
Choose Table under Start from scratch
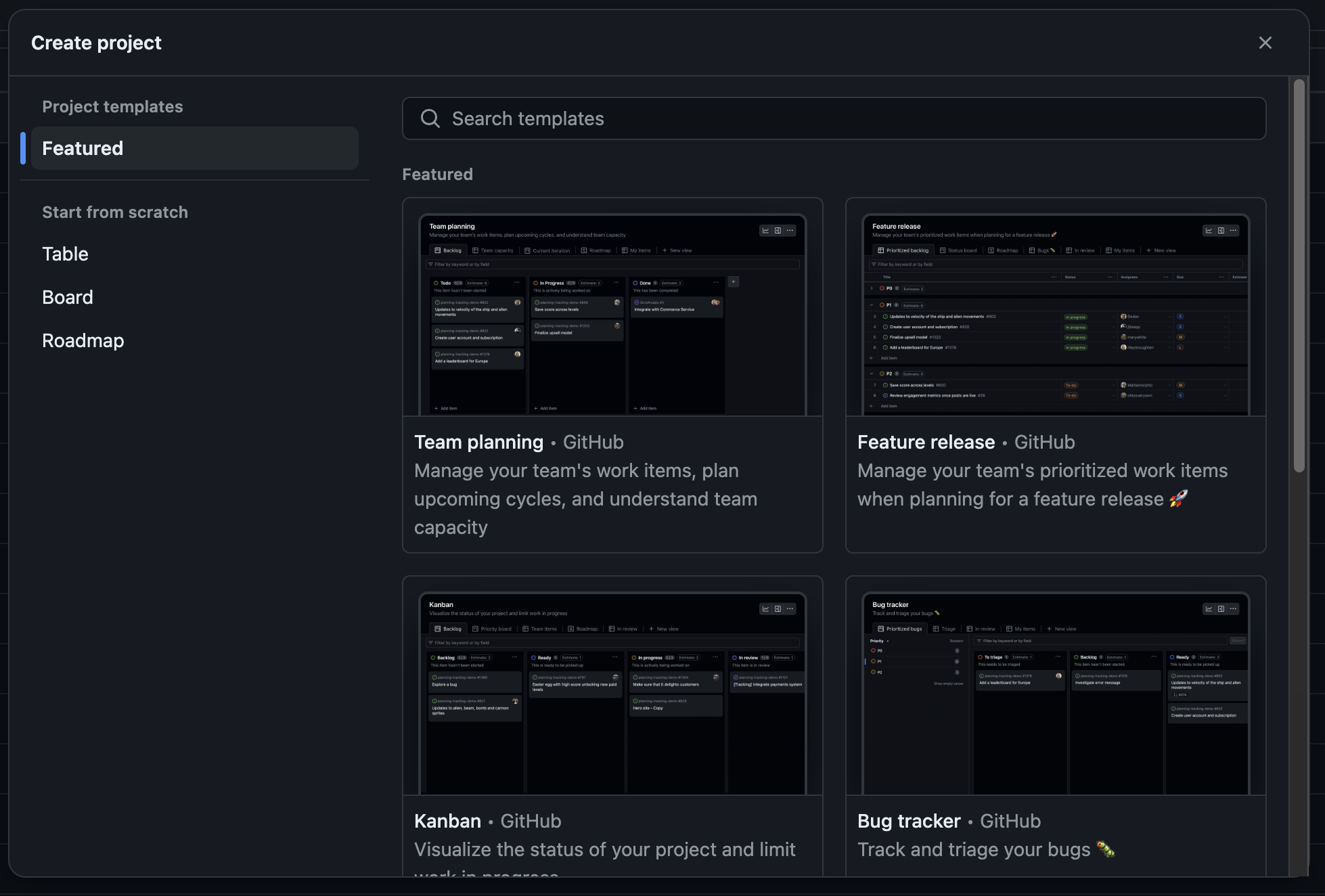pos(65,254)
